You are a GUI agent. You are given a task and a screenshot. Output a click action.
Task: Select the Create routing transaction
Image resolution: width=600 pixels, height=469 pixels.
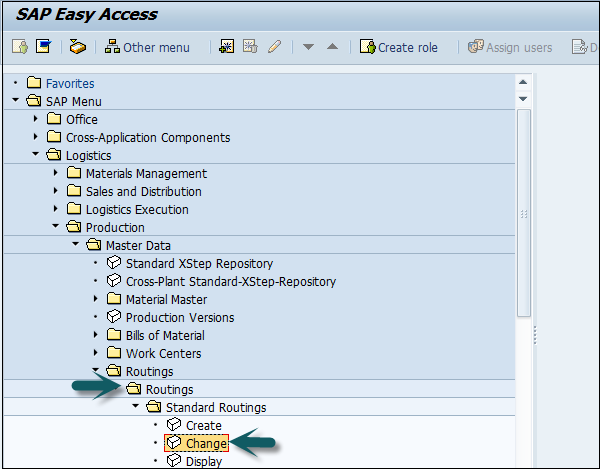pyautogui.click(x=203, y=425)
